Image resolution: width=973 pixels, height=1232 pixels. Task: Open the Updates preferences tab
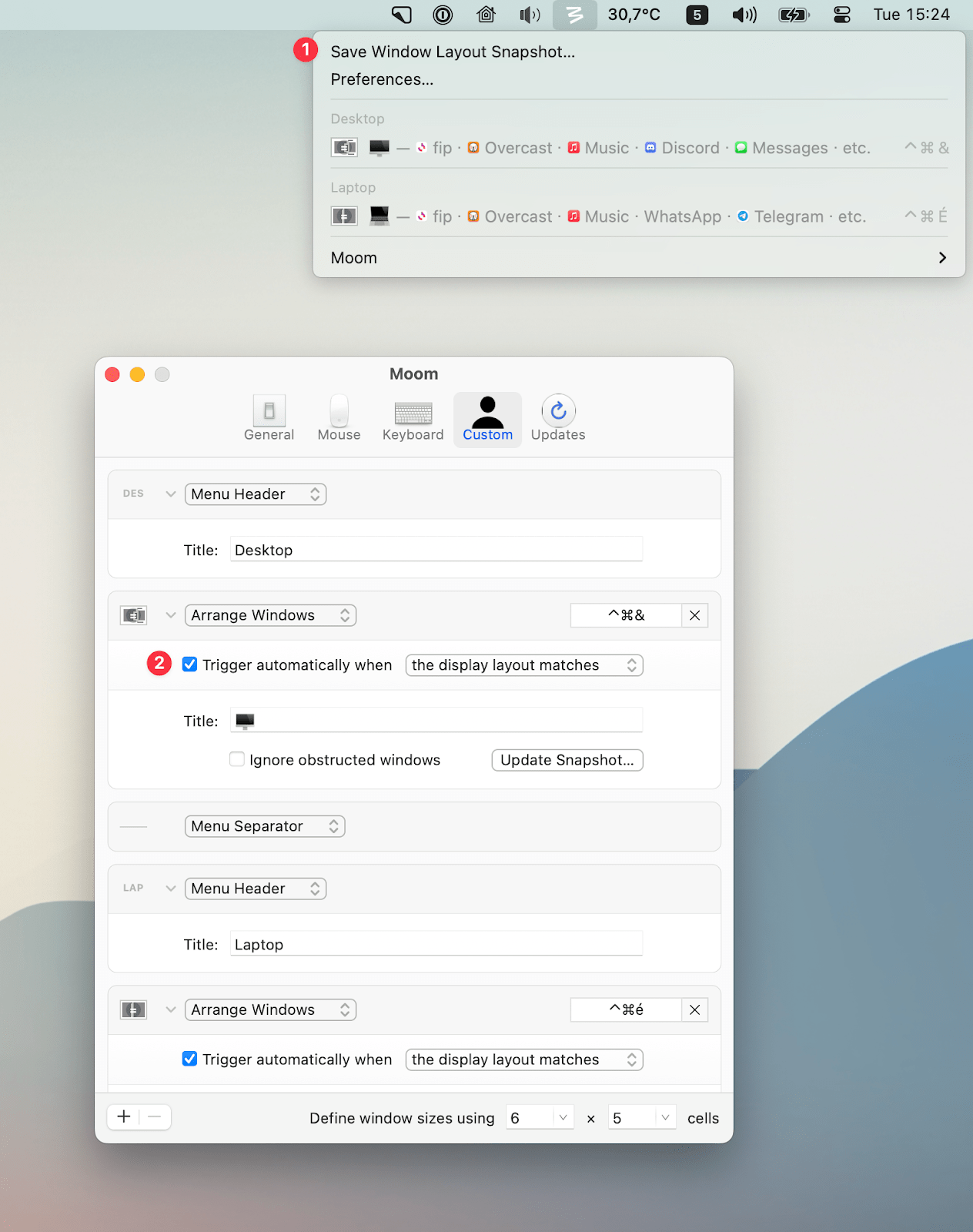pyautogui.click(x=558, y=418)
